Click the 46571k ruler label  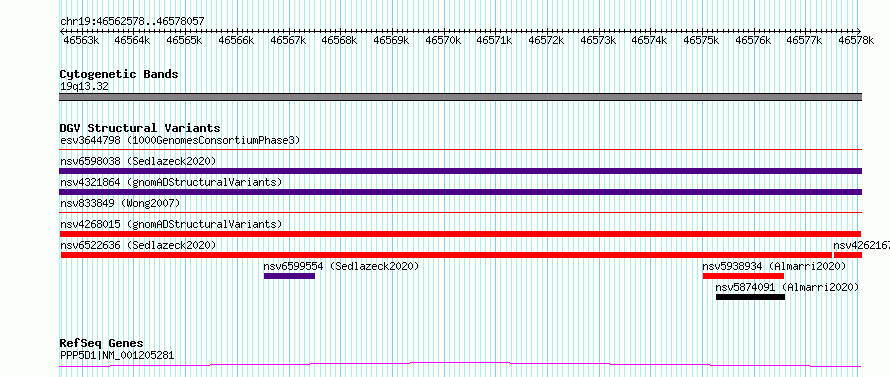(x=494, y=40)
